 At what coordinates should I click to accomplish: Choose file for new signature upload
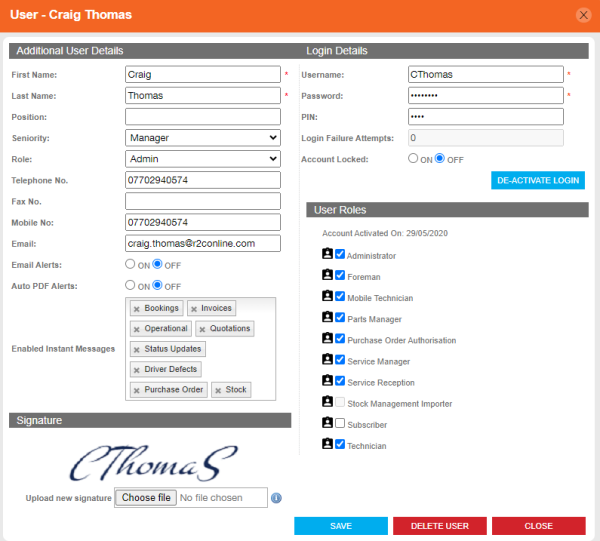click(146, 497)
